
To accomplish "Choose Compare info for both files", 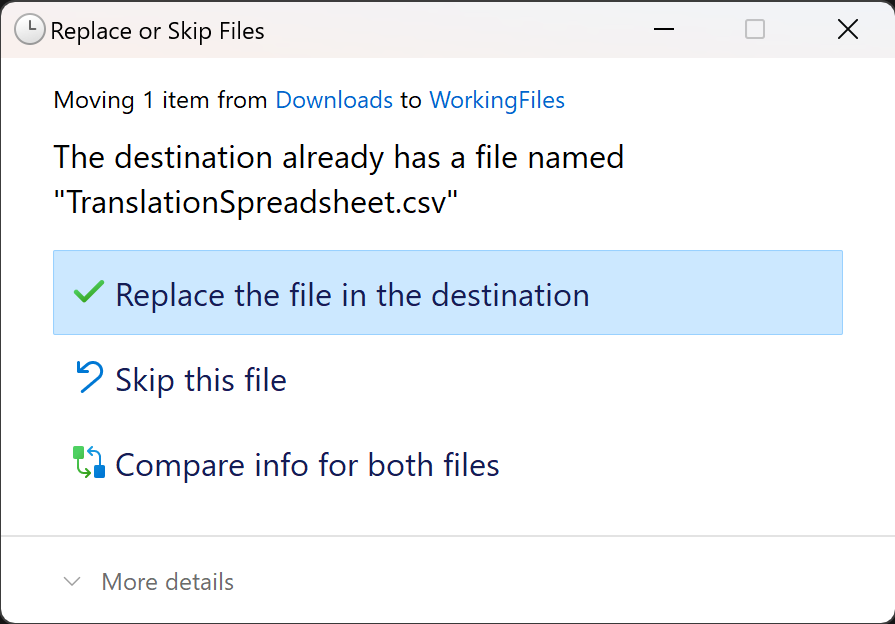I will [307, 465].
